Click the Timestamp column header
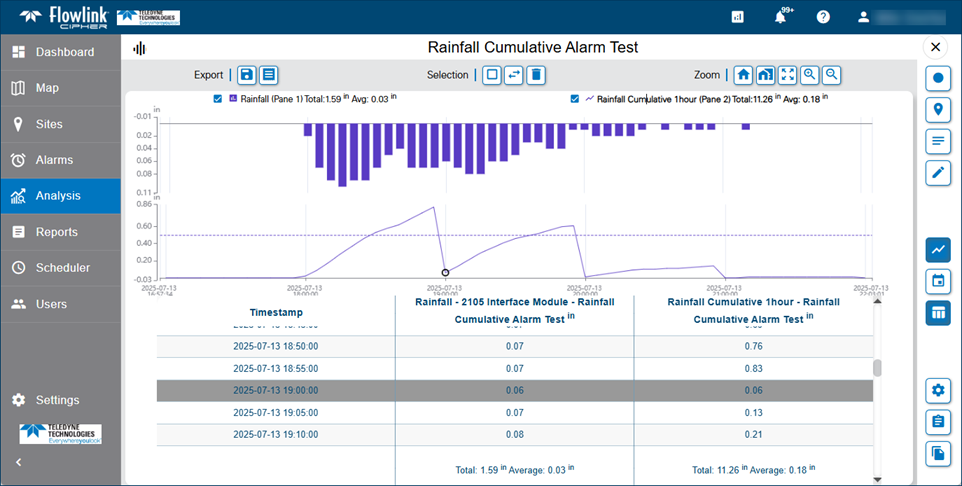Viewport: 962px width, 486px height. 276,311
